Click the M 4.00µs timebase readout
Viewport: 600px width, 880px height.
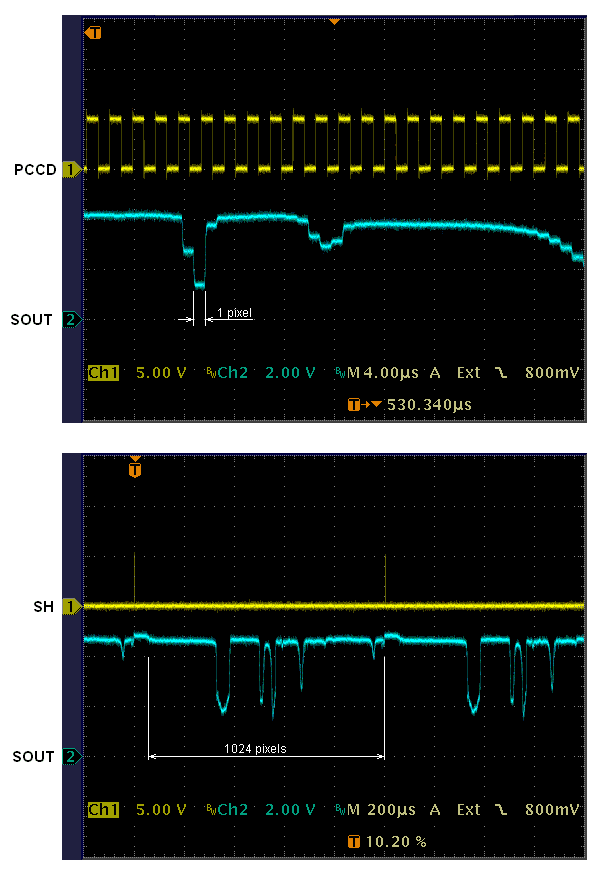coord(378,373)
